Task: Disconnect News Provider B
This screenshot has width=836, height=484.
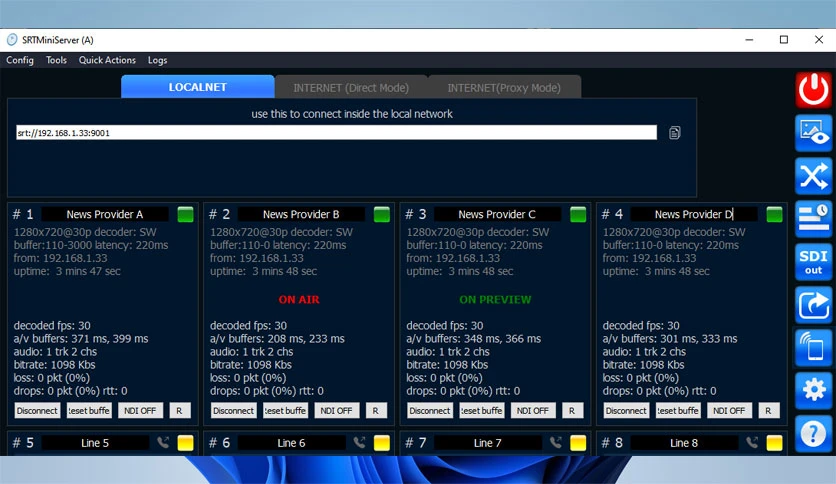Action: [234, 410]
